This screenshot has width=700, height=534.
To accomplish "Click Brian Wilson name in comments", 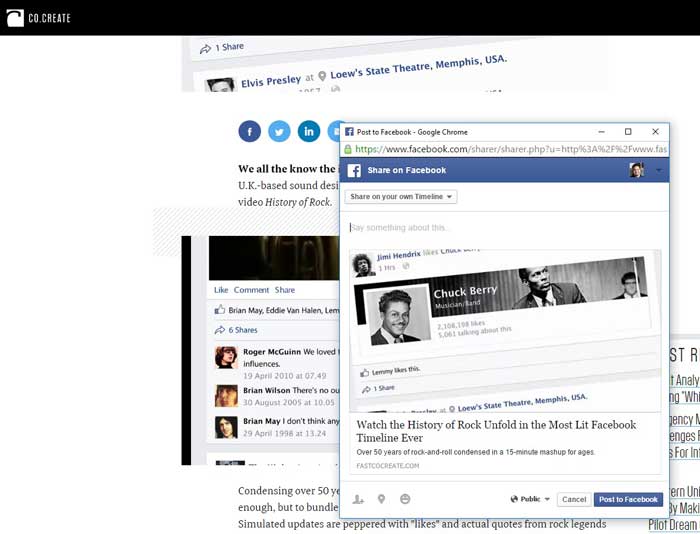I will [x=267, y=390].
